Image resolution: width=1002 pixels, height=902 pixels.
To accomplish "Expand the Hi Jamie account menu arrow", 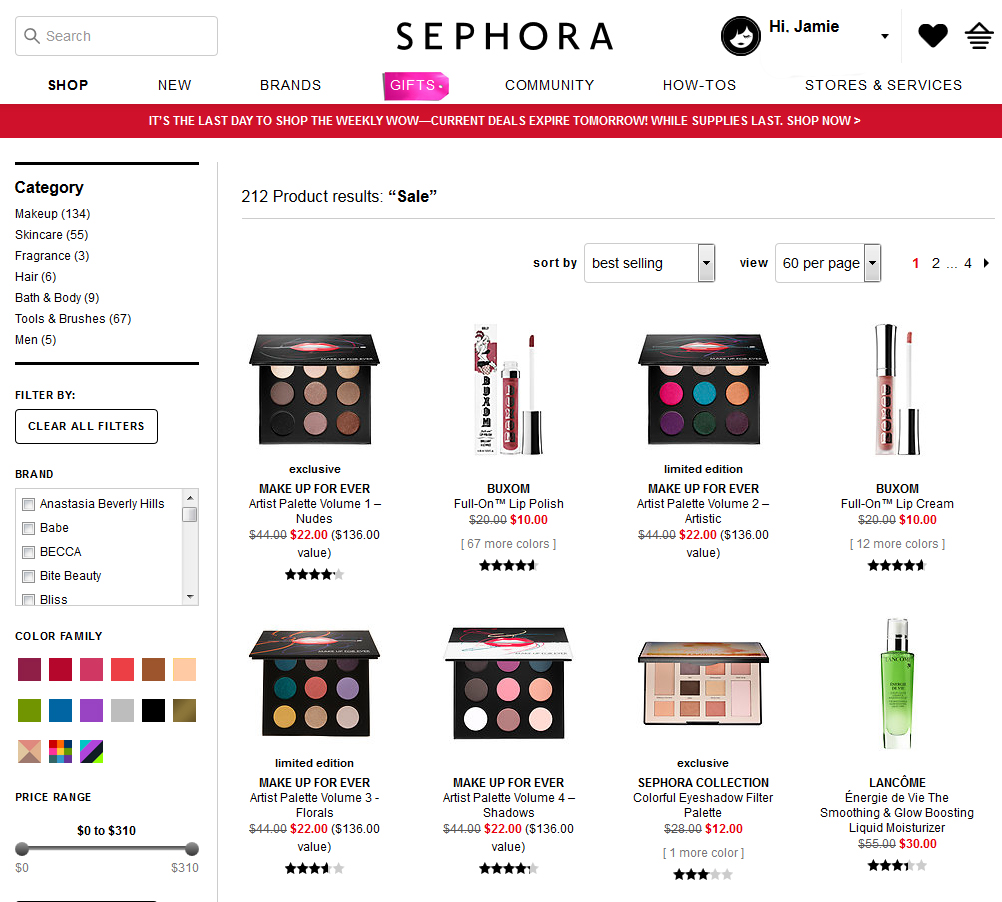I will point(884,36).
